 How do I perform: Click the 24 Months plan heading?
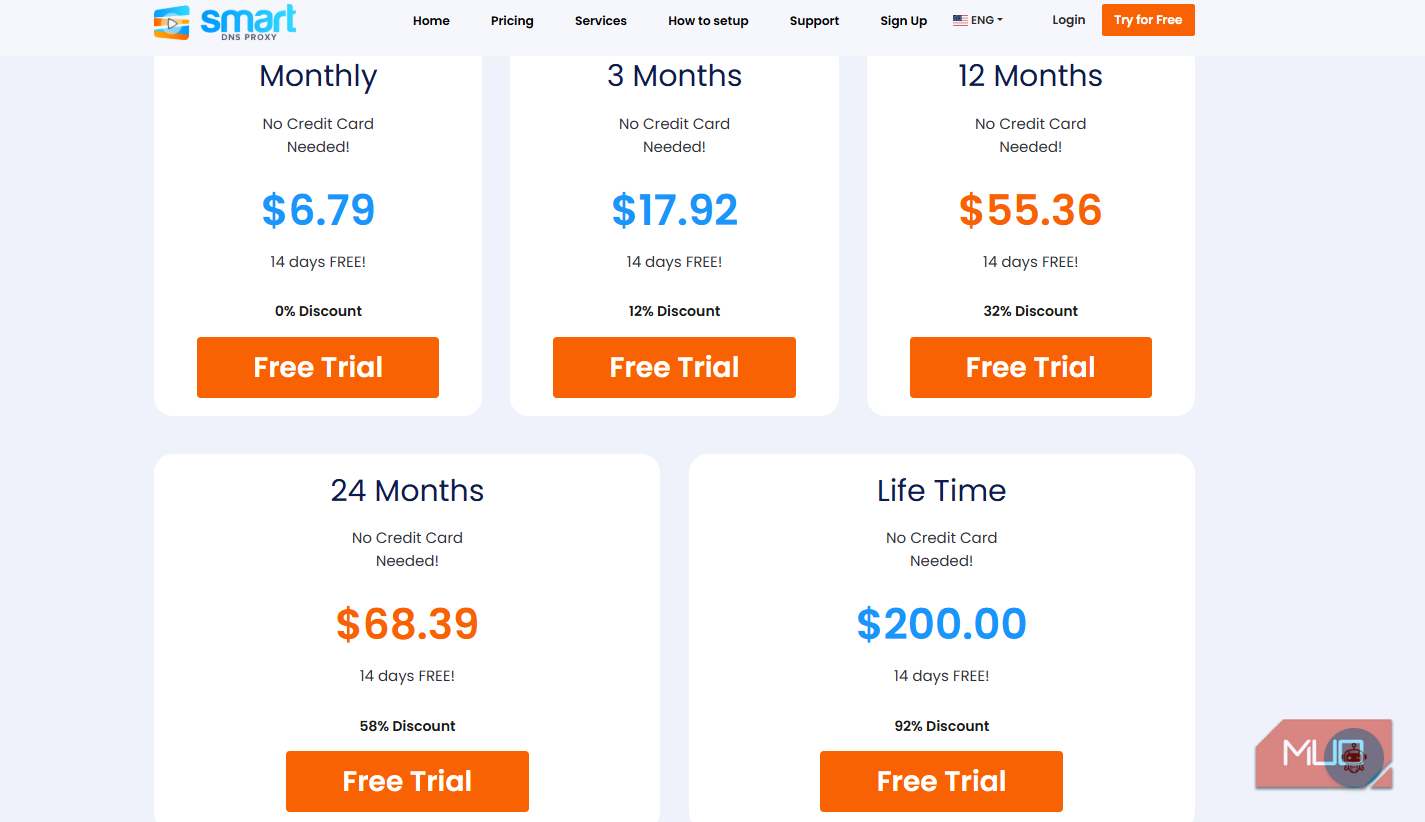coord(407,490)
